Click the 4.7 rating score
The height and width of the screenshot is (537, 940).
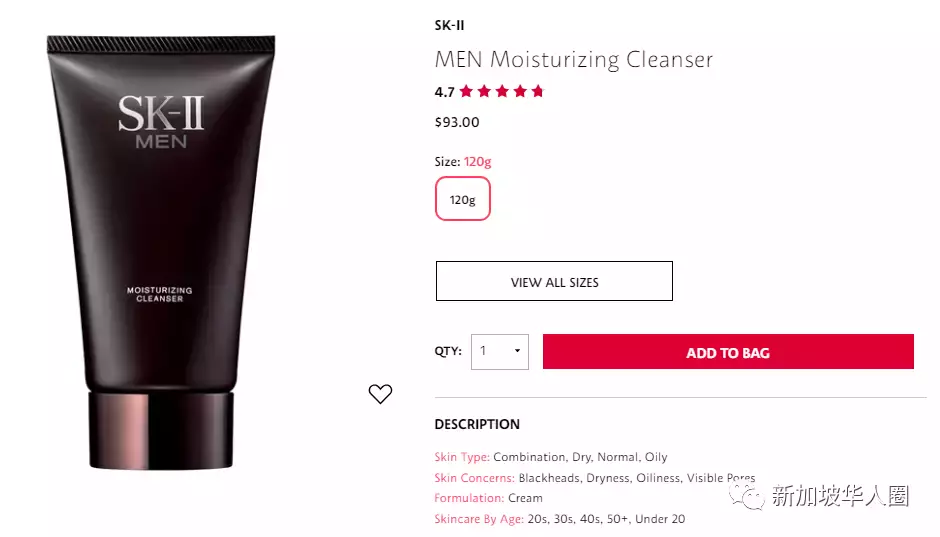pos(444,92)
